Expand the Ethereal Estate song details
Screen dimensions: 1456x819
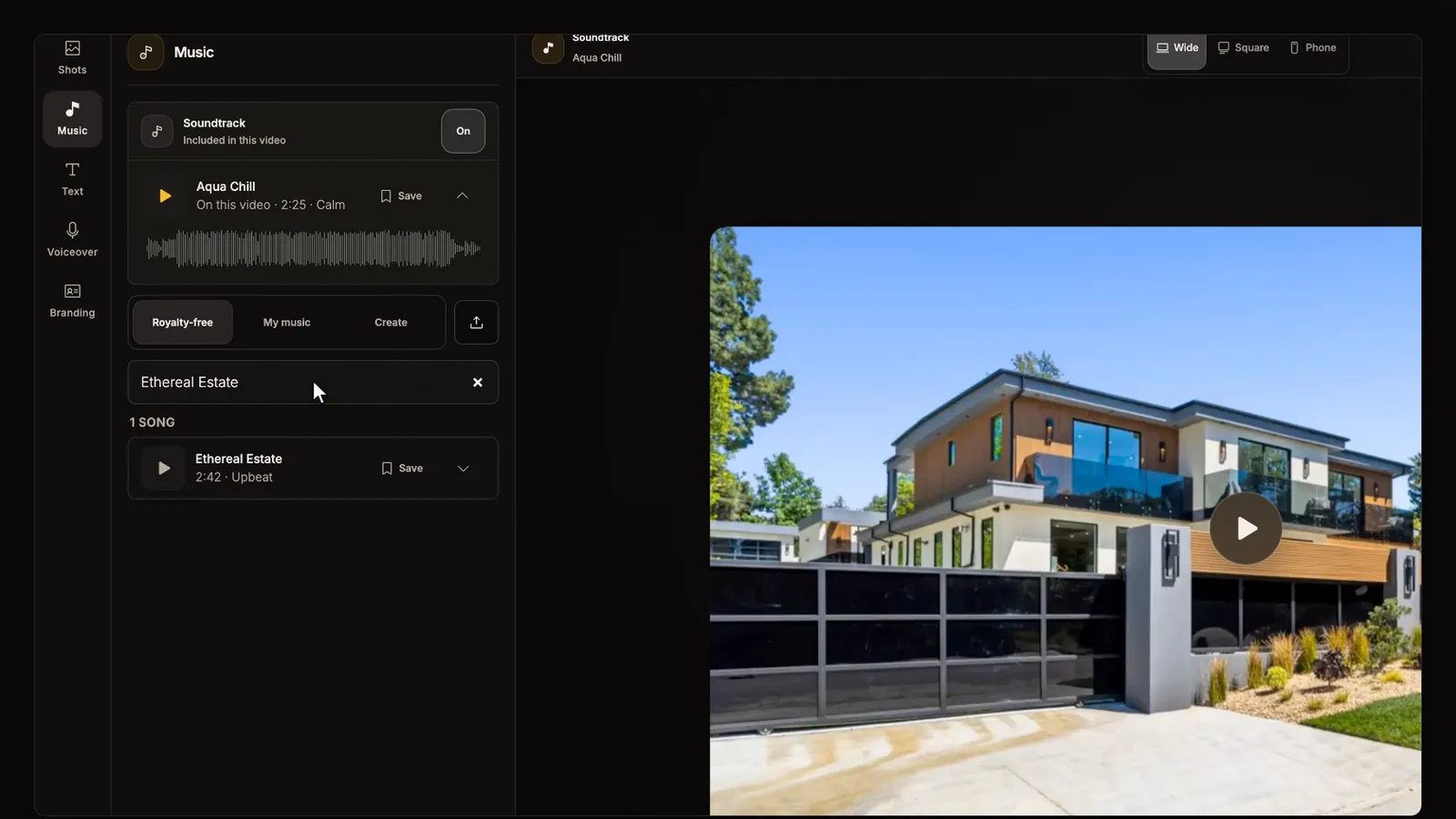pos(463,469)
